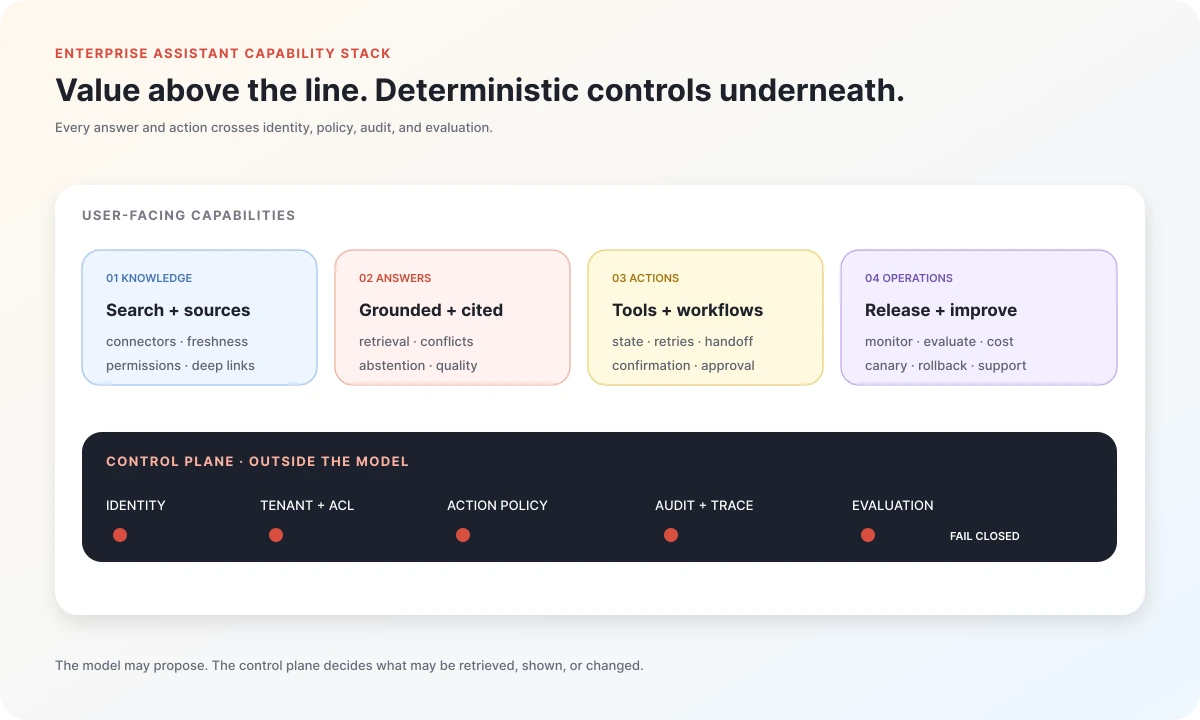Select the Search + sources card title

pyautogui.click(x=178, y=310)
